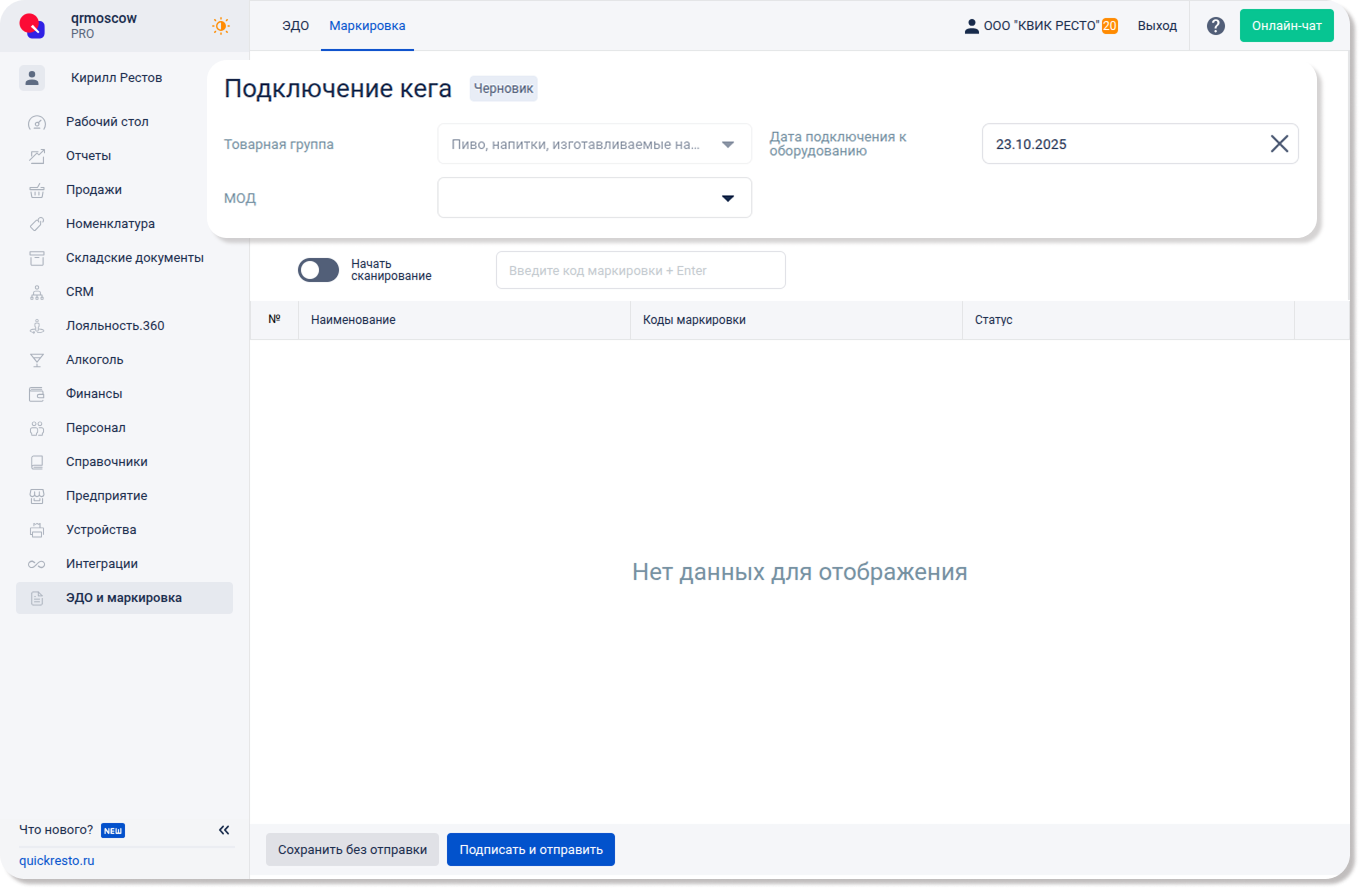Open the ООО "КВИК РЕСТО" account menu
The image size is (1359, 888).
[1040, 26]
